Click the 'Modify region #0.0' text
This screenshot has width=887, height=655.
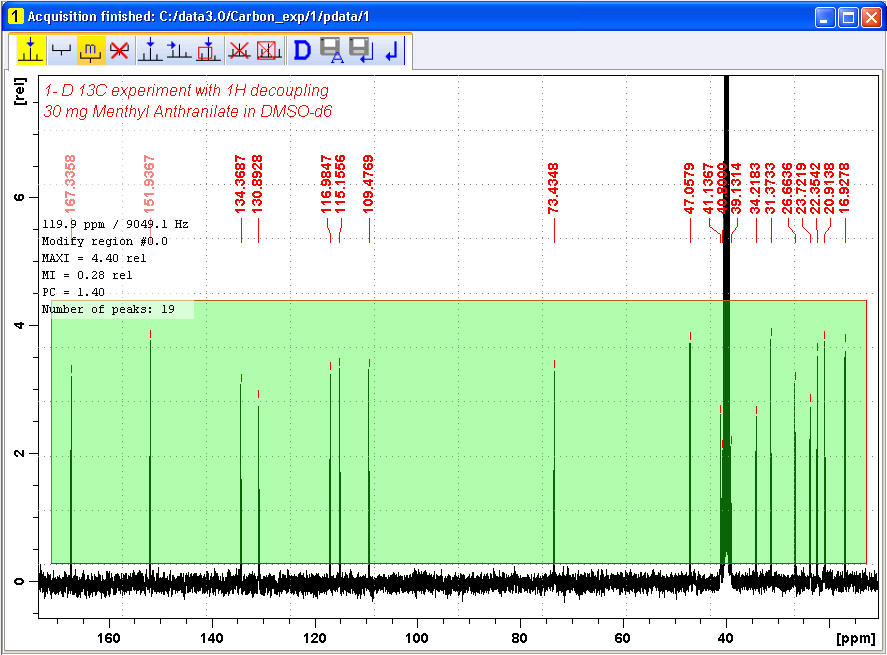point(105,241)
